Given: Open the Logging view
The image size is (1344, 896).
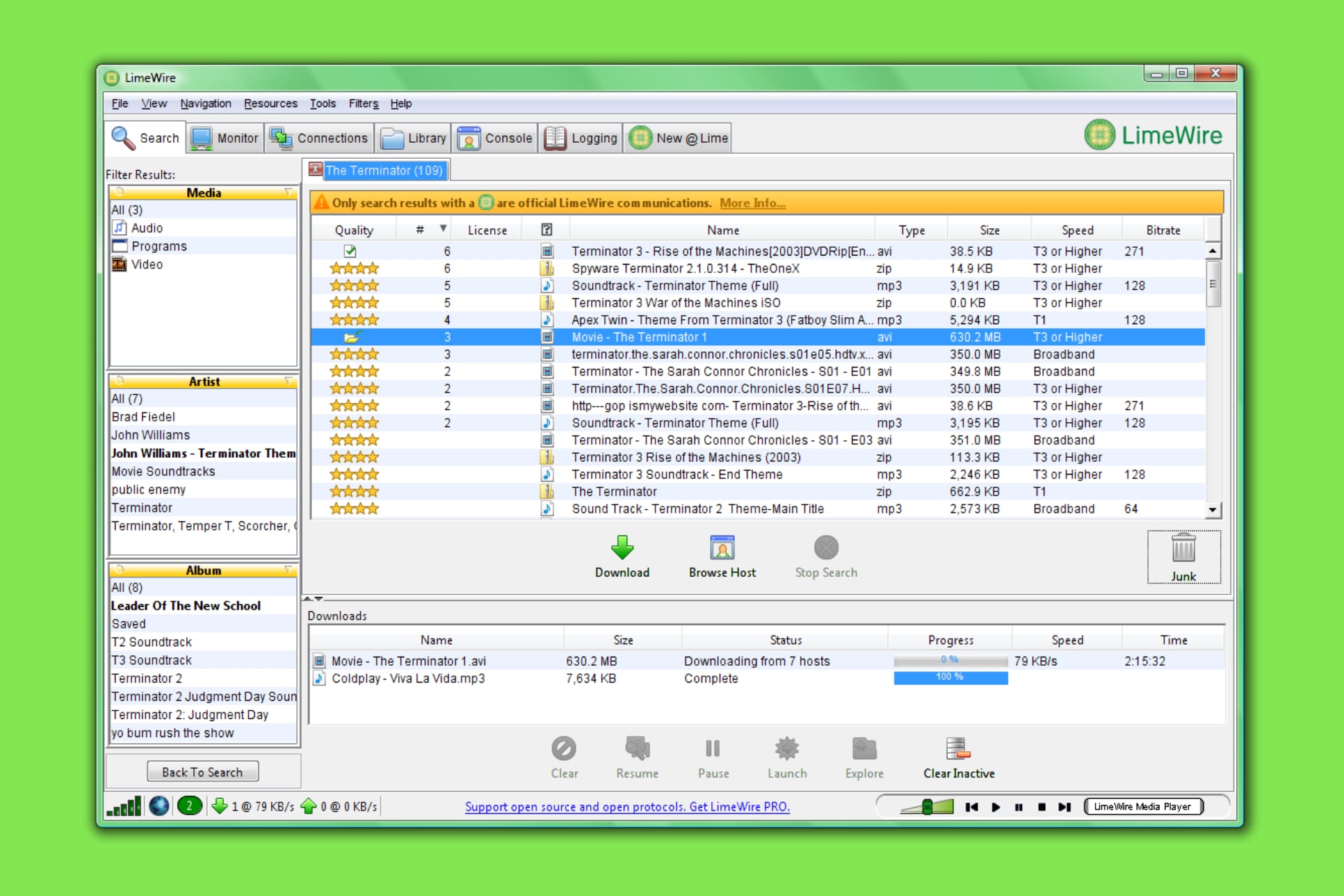Looking at the screenshot, I should (x=580, y=138).
